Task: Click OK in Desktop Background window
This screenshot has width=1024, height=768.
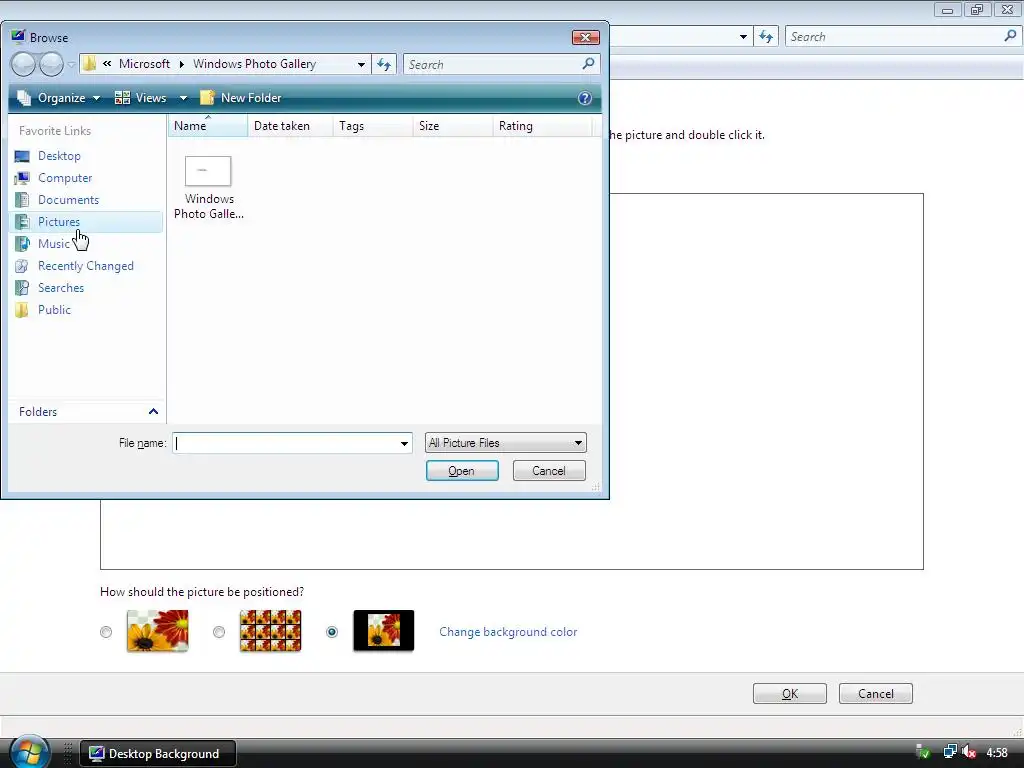Action: click(790, 694)
